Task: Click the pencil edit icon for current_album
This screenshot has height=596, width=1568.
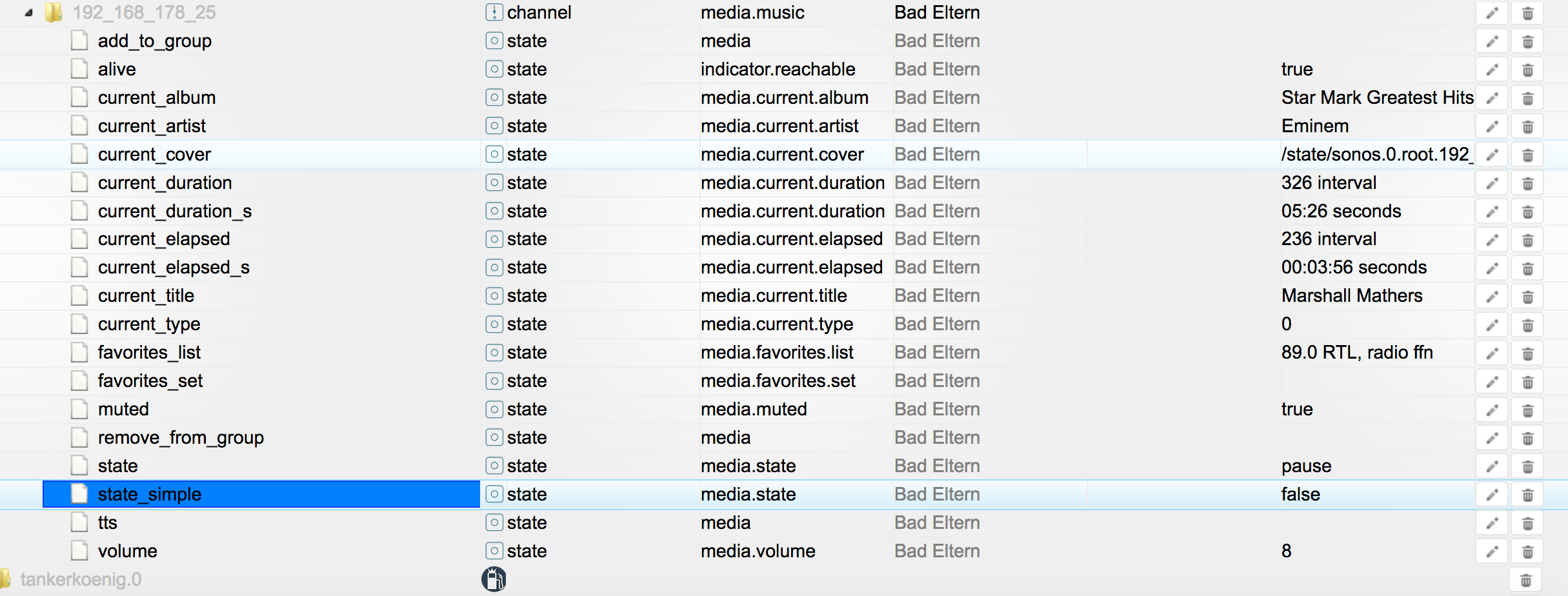Action: pos(1492,99)
